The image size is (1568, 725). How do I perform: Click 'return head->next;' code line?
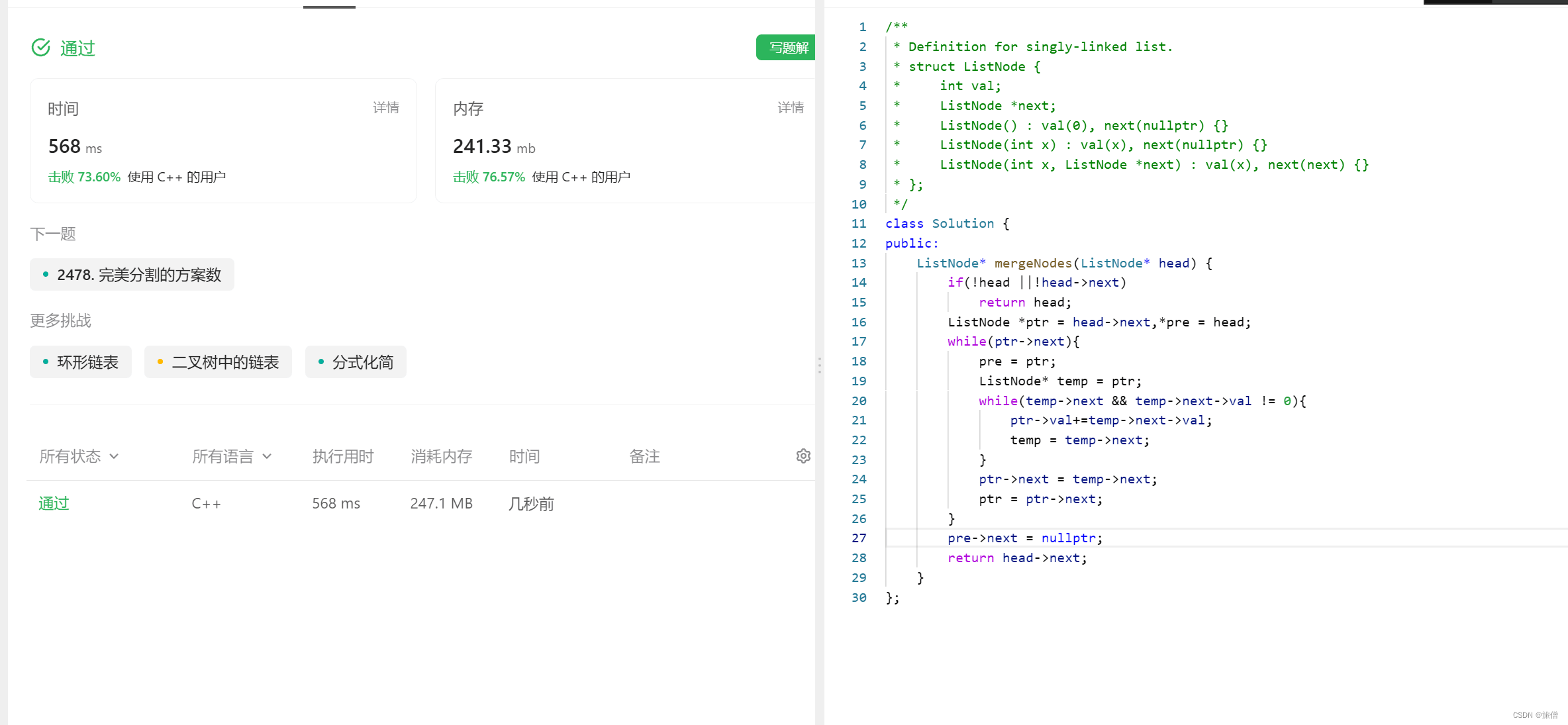coord(1017,558)
